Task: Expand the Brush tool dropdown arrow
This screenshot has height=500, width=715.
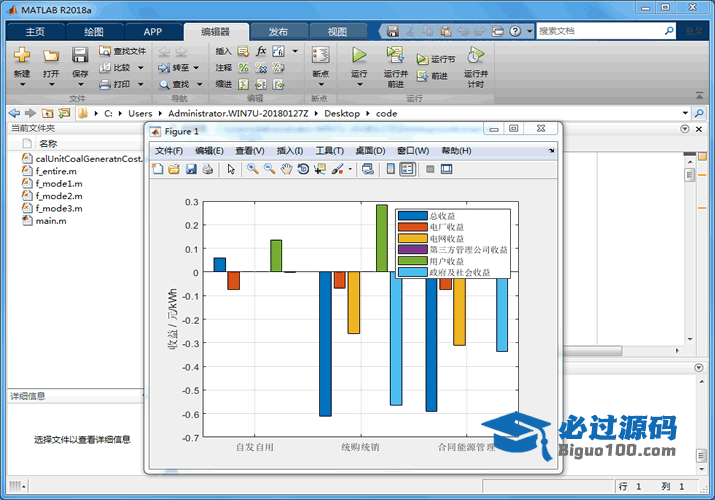Action: [350, 170]
